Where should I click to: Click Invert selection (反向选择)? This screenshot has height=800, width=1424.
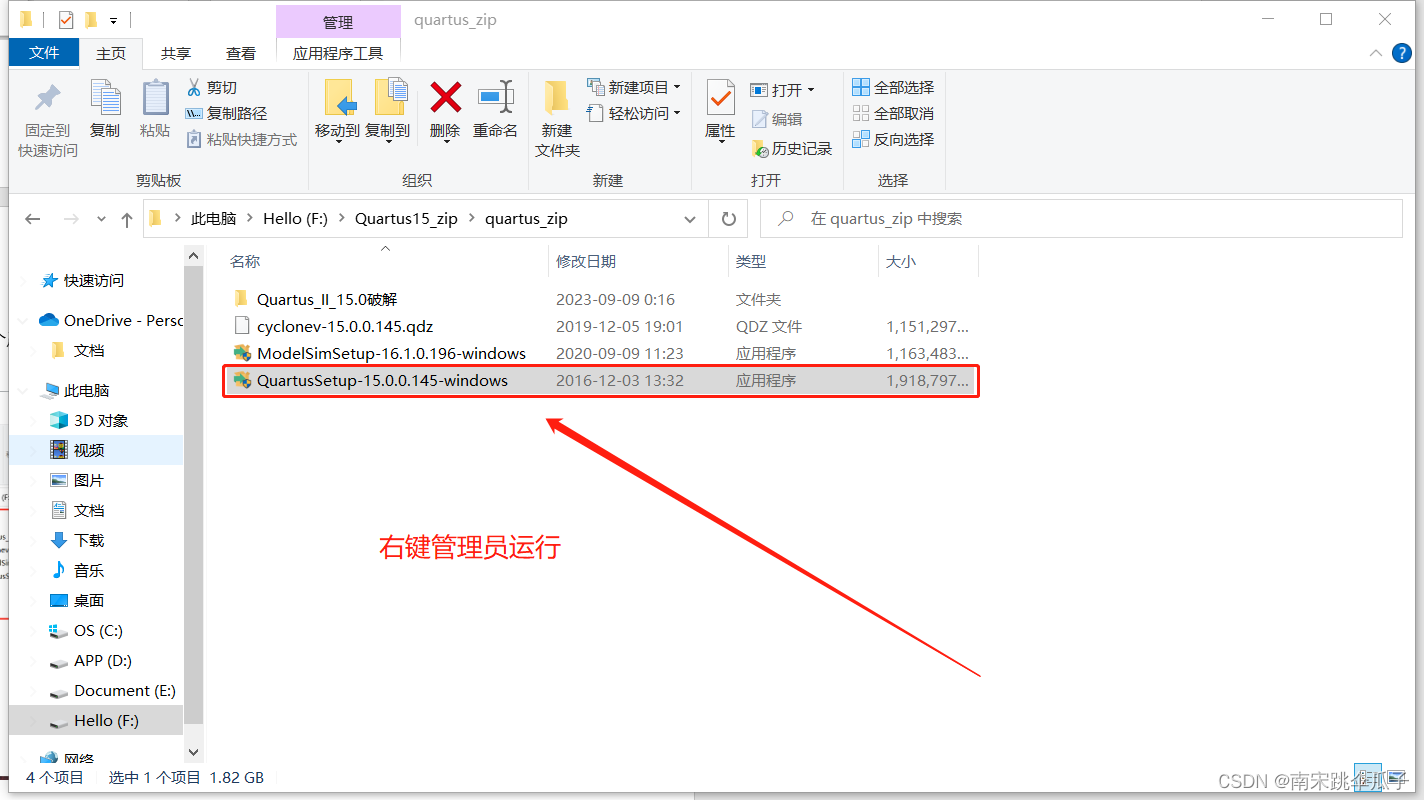893,139
